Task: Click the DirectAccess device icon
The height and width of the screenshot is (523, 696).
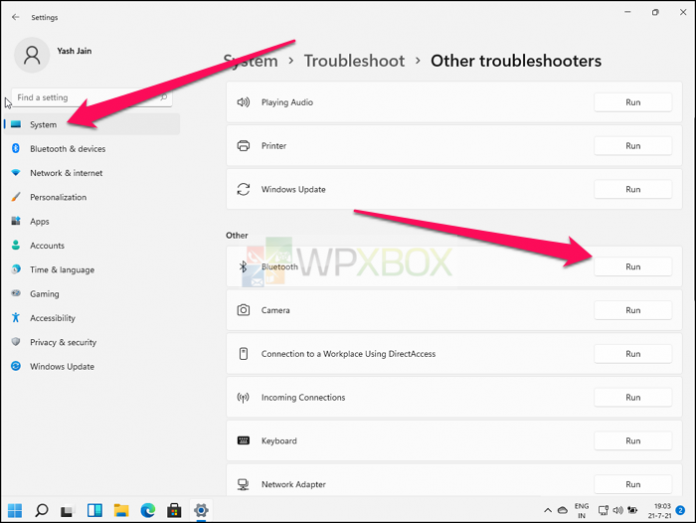Action: point(243,353)
